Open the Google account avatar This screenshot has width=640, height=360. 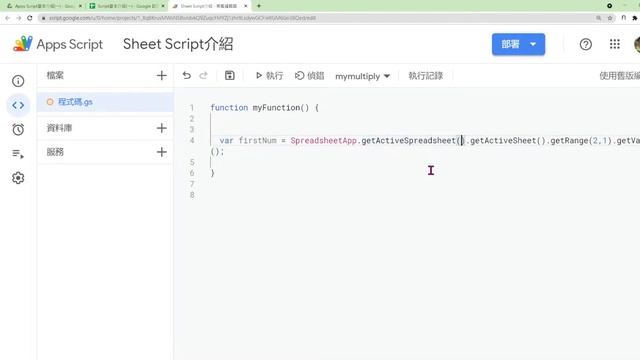point(637,44)
